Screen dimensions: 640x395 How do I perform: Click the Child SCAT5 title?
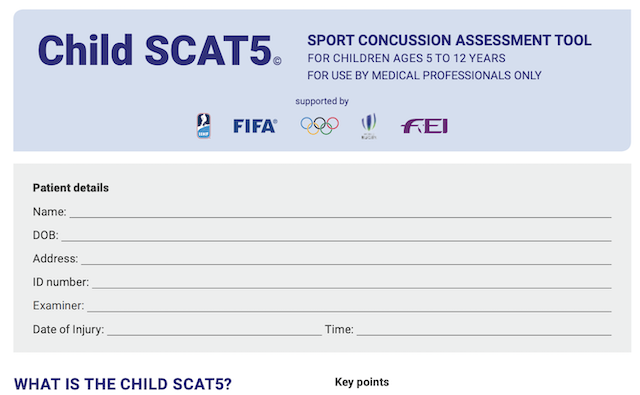point(155,51)
